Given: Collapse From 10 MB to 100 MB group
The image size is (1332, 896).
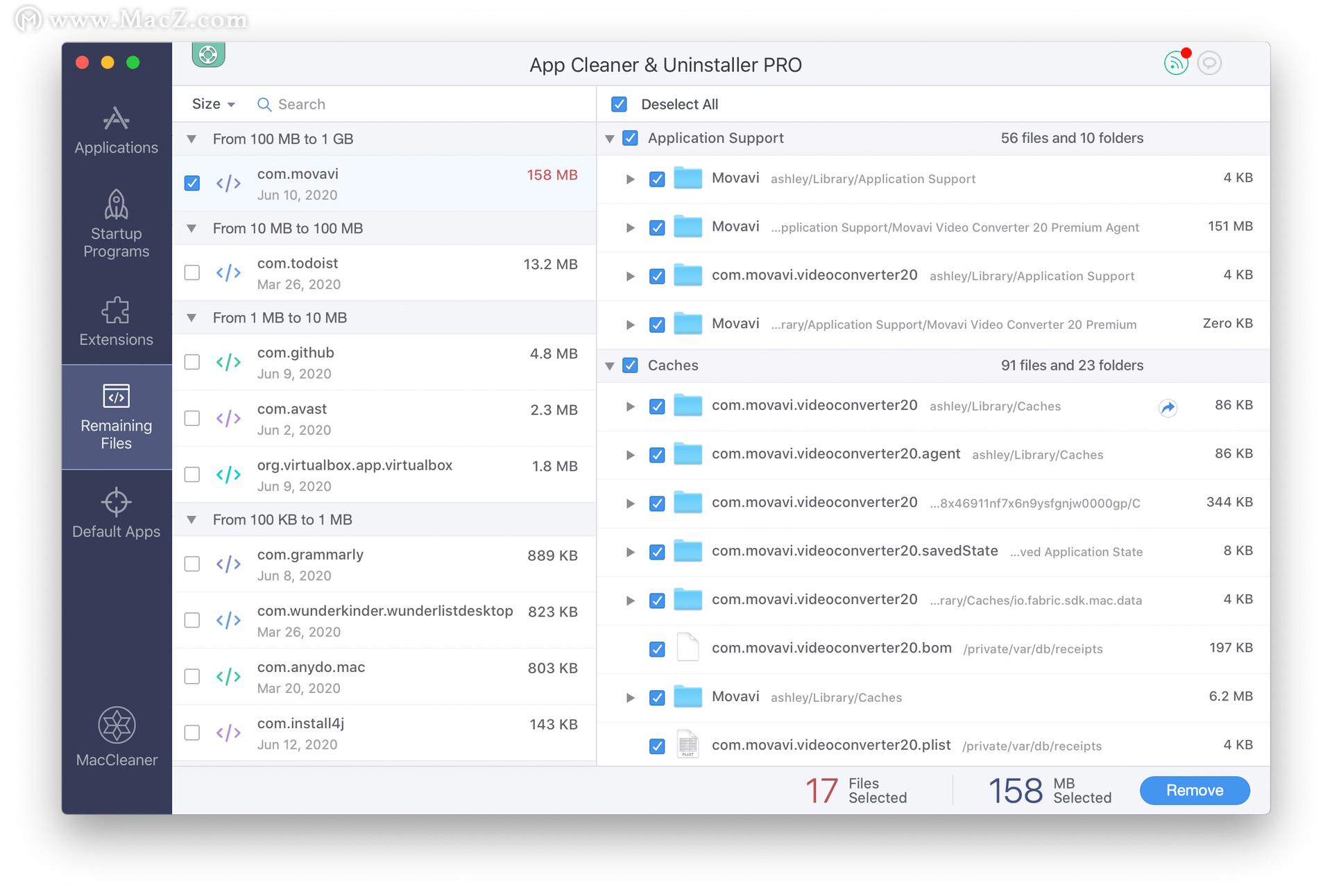Looking at the screenshot, I should tap(192, 228).
